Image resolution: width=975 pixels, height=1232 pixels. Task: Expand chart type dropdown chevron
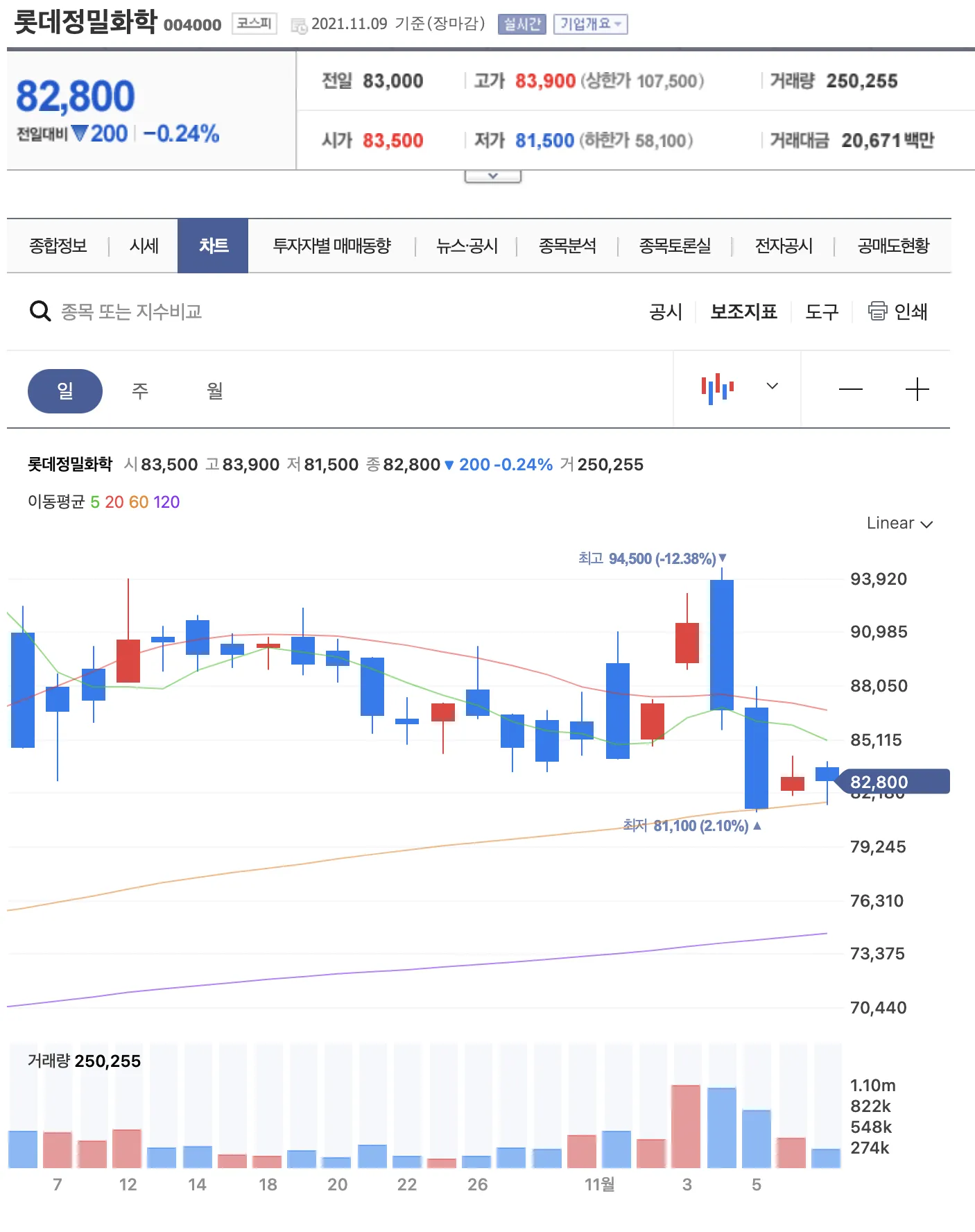pyautogui.click(x=773, y=386)
